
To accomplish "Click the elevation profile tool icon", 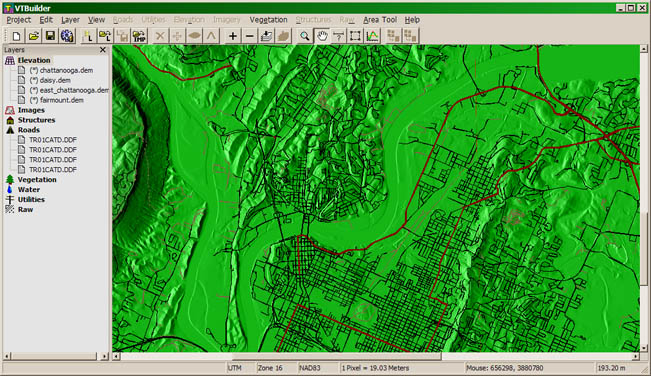I will (x=372, y=36).
